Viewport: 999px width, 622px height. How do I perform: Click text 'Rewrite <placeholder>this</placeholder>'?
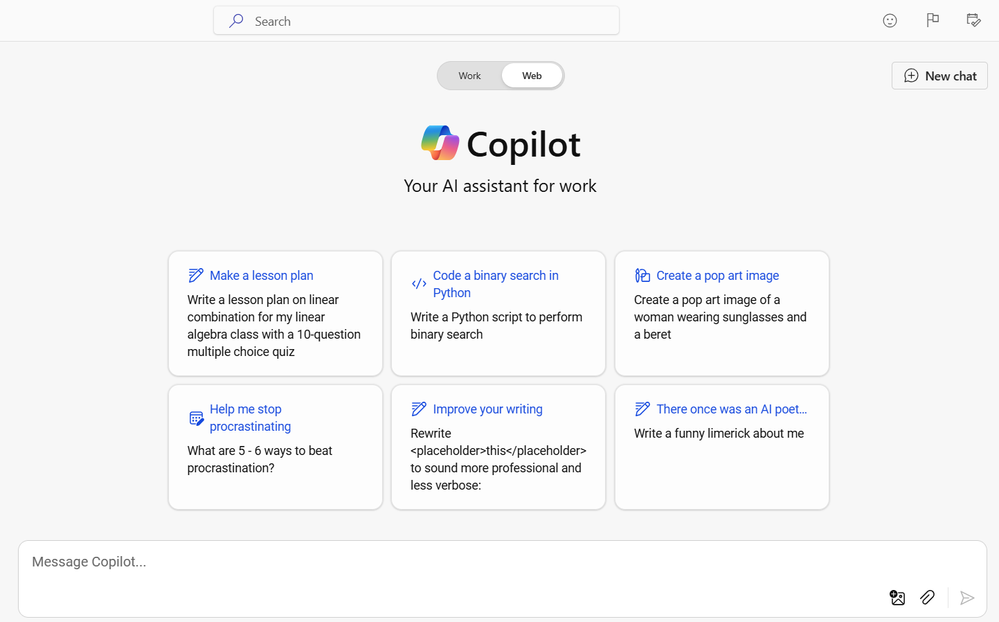pos(498,442)
